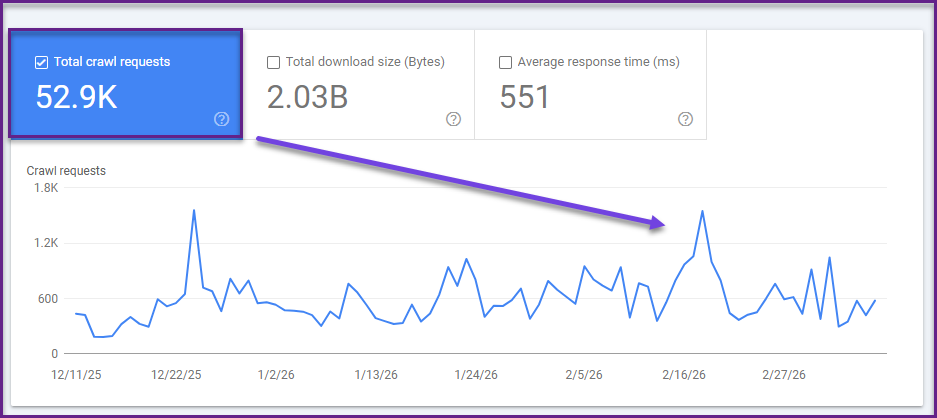The image size is (937, 418).
Task: Click the "Crawl requests" chart title
Action: click(66, 171)
